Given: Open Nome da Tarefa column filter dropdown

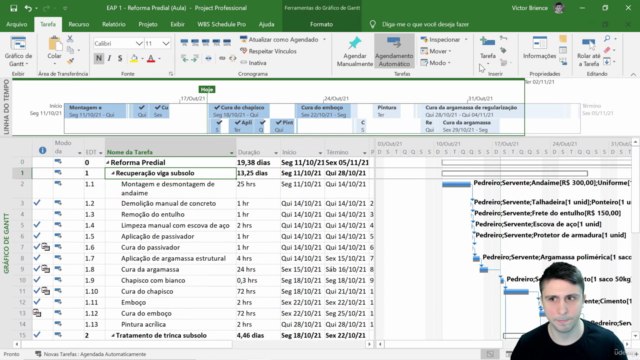Looking at the screenshot, I should [231, 153].
